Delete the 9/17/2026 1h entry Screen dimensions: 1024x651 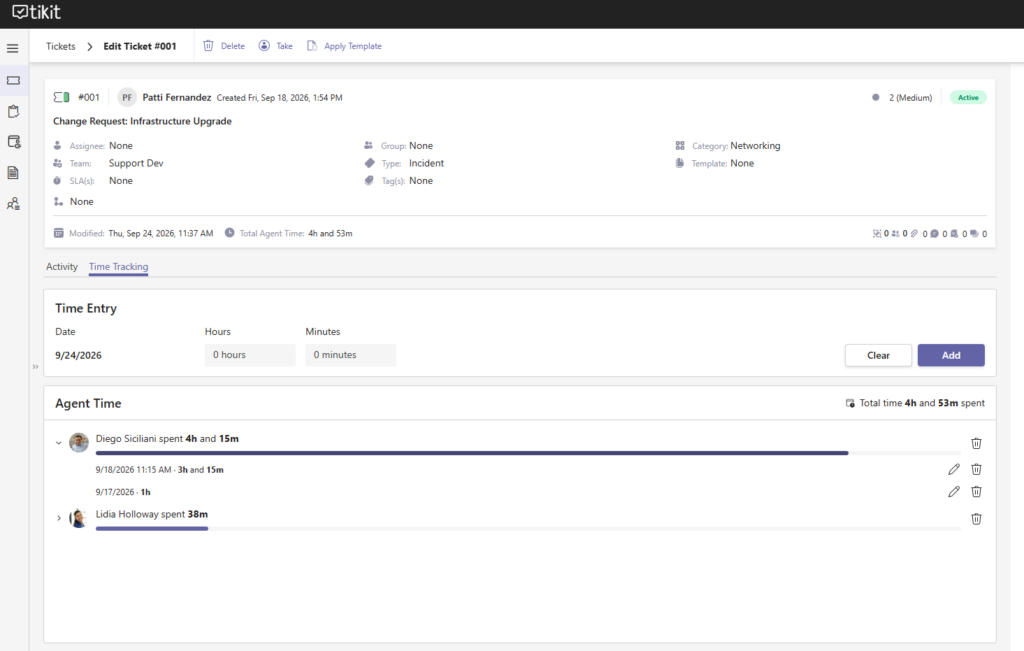click(976, 492)
